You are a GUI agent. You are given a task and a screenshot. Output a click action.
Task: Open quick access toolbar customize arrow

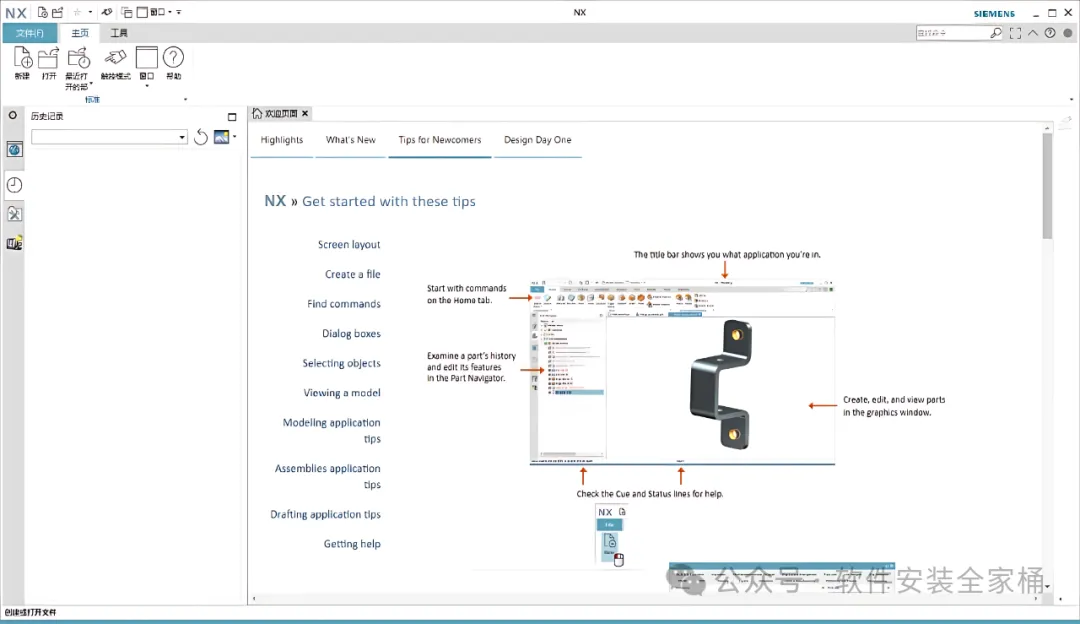click(x=179, y=12)
